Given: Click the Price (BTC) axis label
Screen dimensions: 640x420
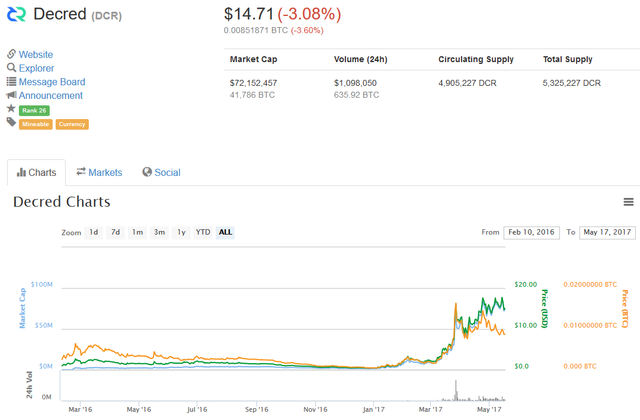Looking at the screenshot, I should (625, 309).
